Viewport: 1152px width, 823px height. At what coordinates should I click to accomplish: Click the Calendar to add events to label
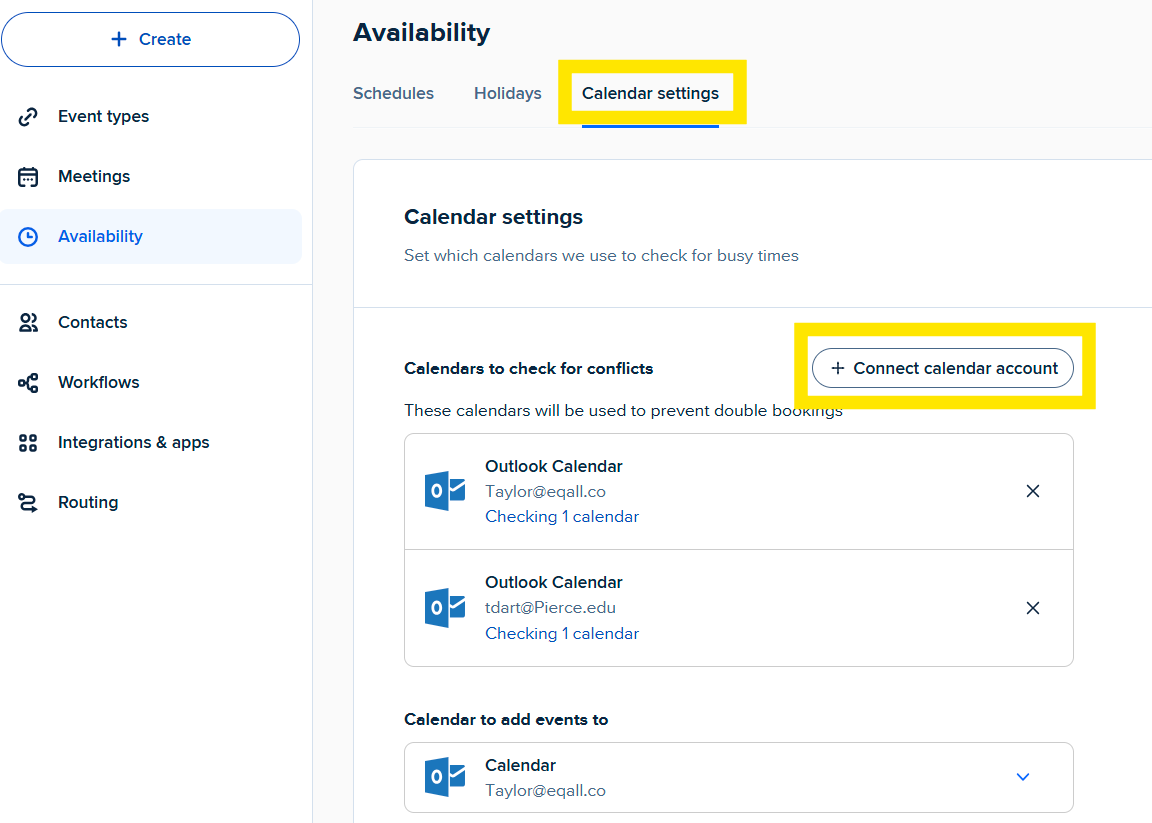(506, 719)
